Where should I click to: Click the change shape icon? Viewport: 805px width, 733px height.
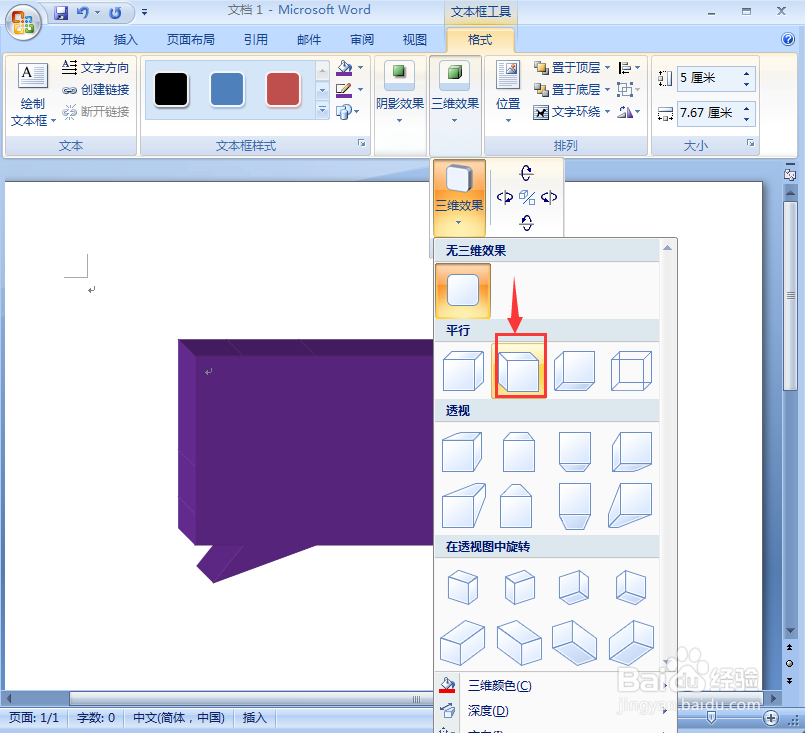(343, 111)
